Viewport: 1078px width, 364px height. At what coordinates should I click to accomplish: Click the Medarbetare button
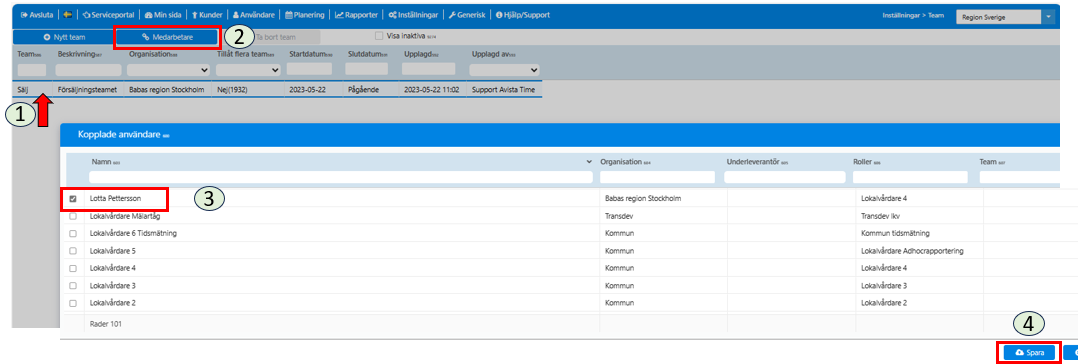(167, 37)
